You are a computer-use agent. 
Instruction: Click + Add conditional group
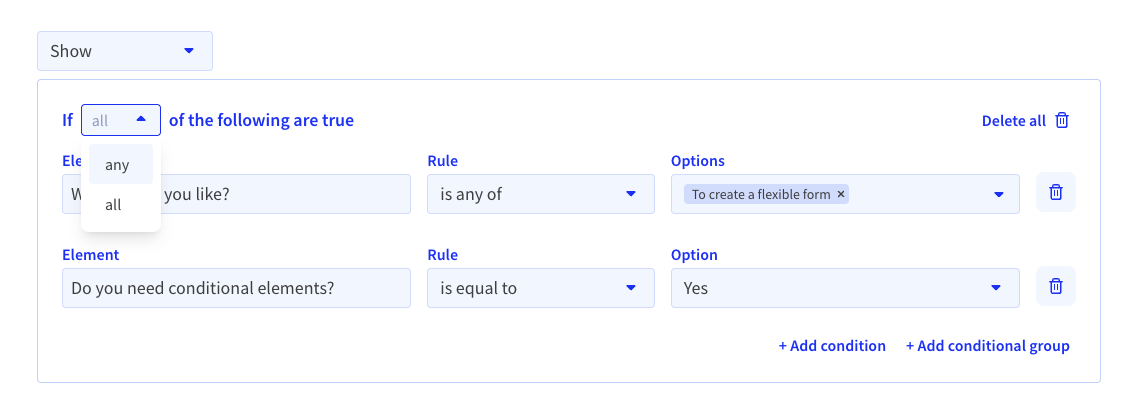[x=987, y=346]
